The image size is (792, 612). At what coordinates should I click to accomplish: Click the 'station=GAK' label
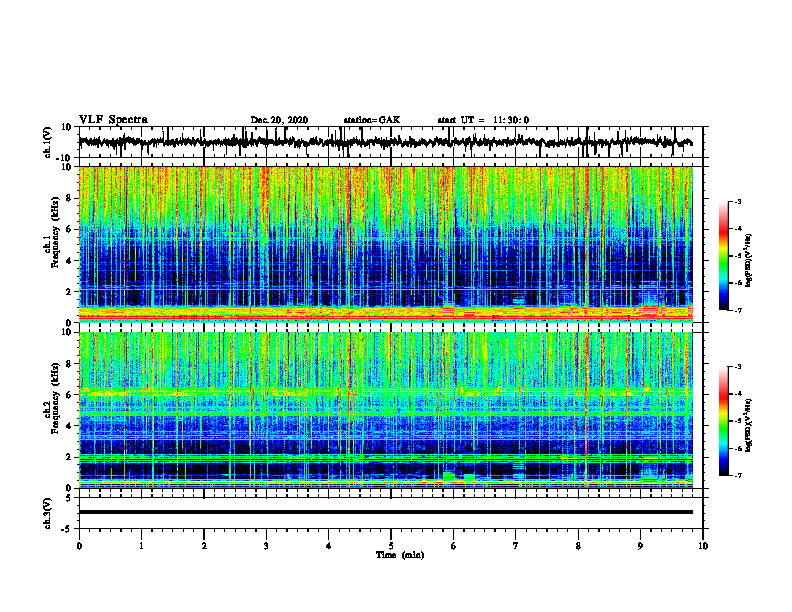coord(372,120)
